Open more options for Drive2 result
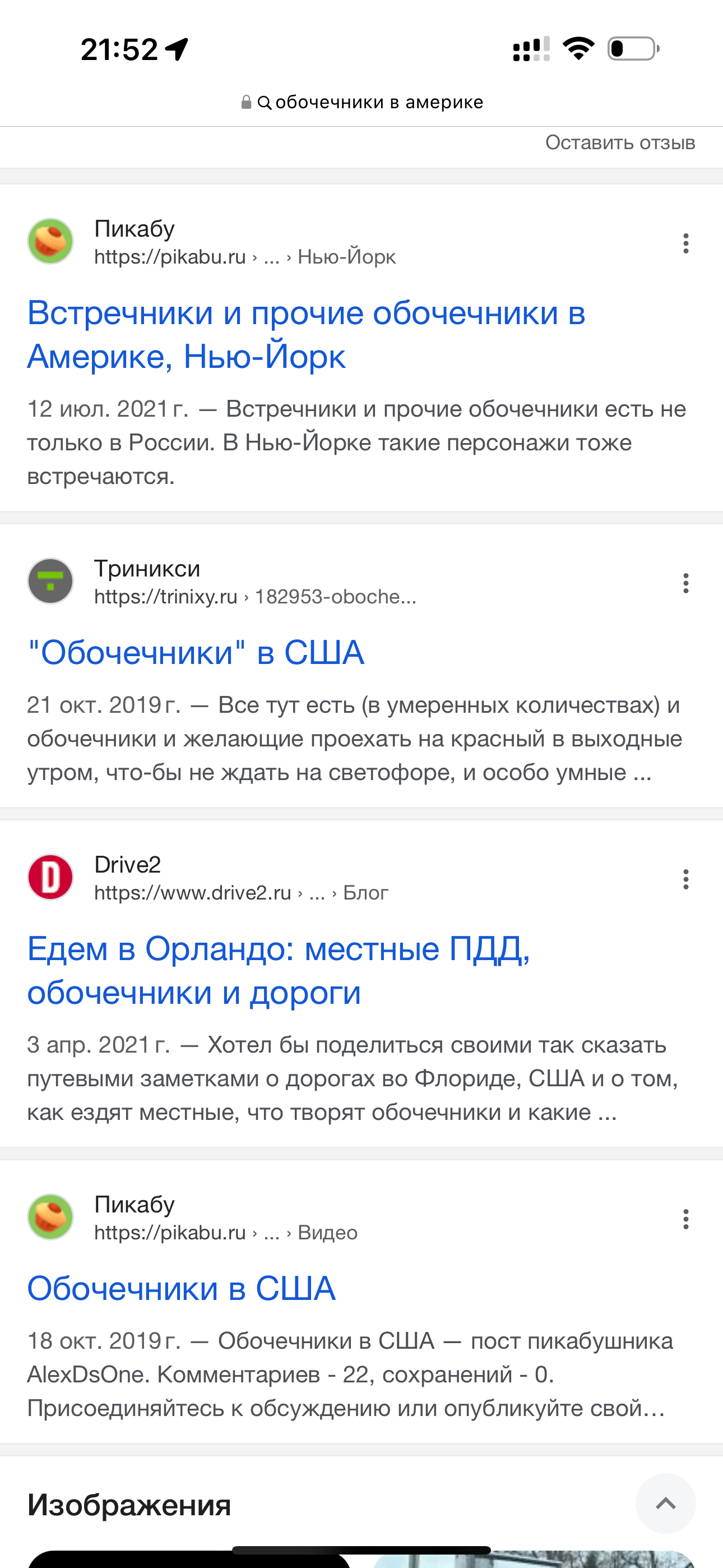The width and height of the screenshot is (723, 1568). click(685, 879)
